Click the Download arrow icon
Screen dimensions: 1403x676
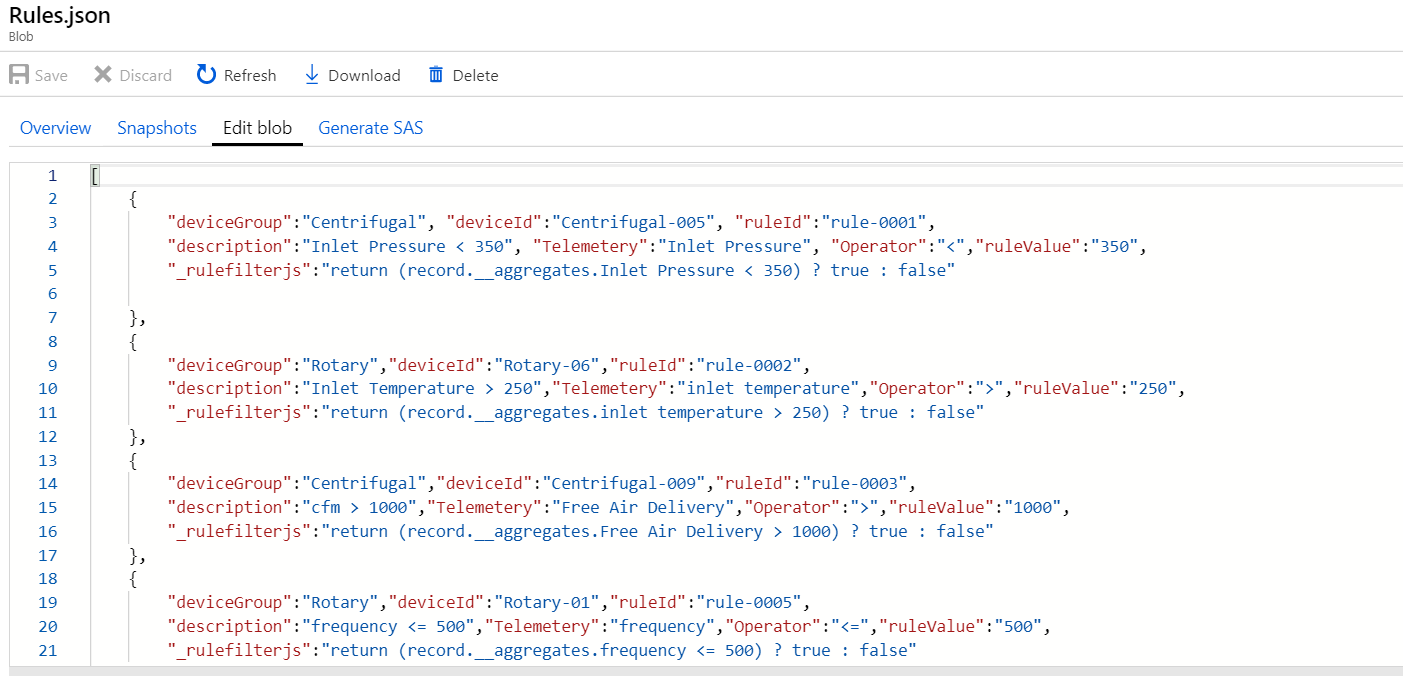click(311, 75)
